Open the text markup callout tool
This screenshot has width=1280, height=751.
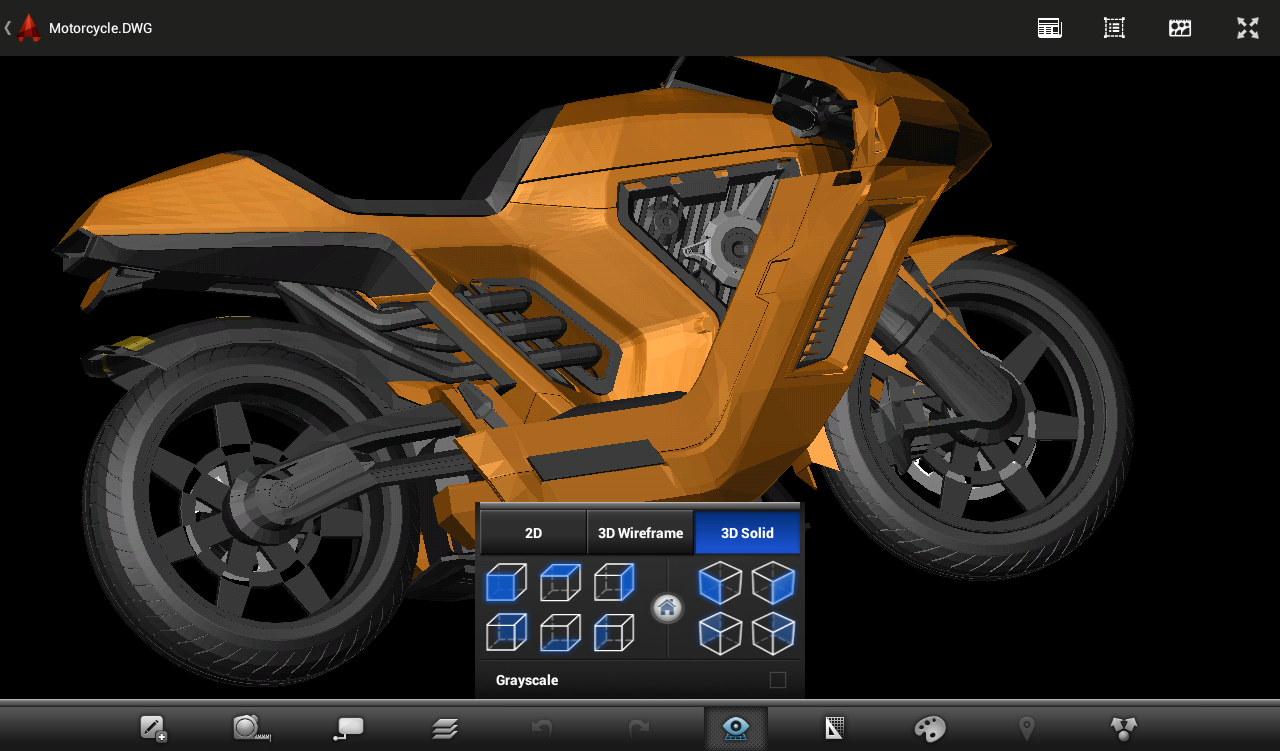tap(348, 728)
